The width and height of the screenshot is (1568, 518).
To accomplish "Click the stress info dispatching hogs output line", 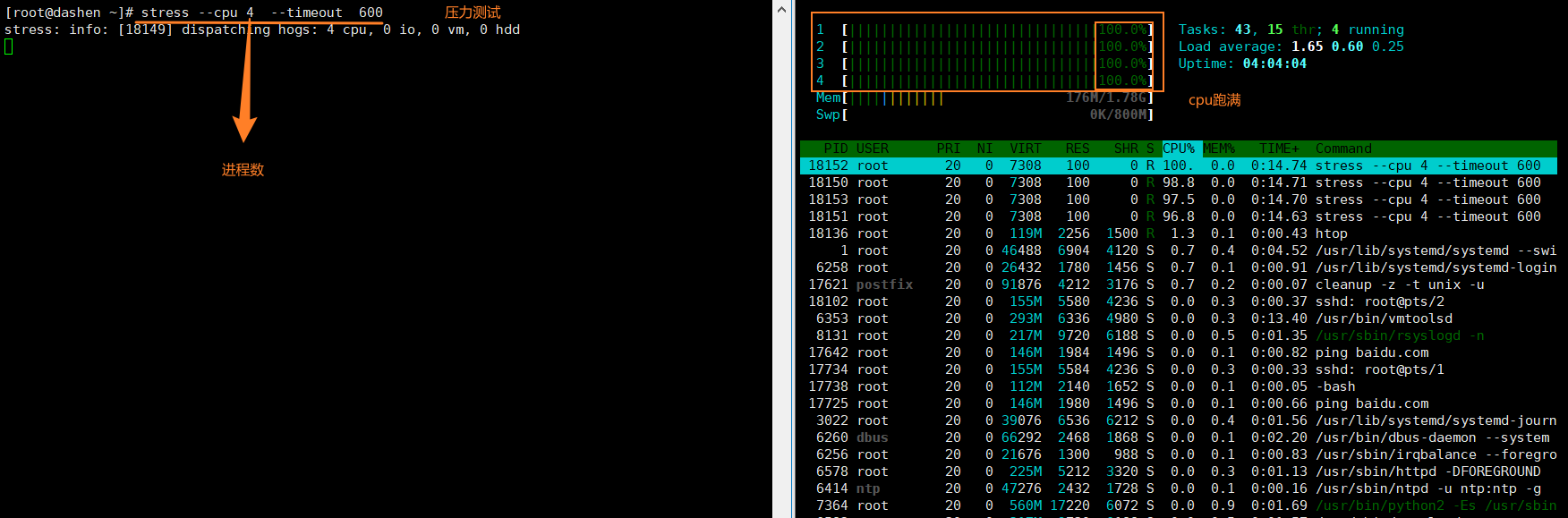I will tap(262, 30).
